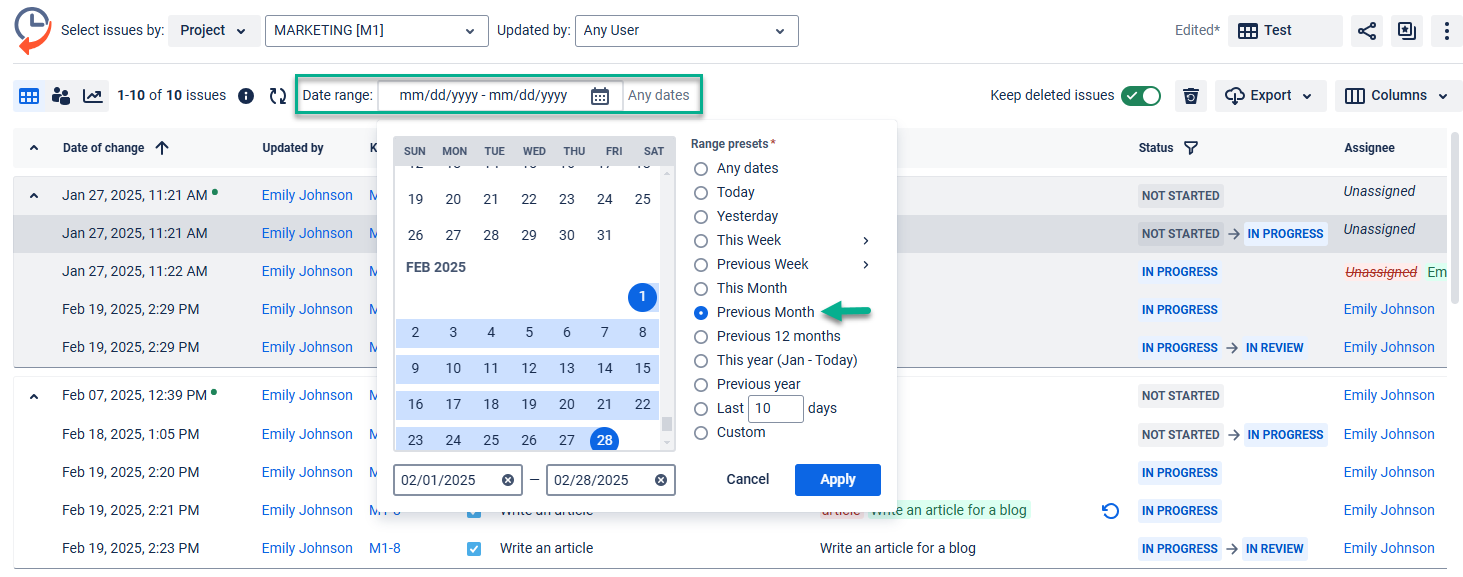Click the Last days number field
The width and height of the screenshot is (1463, 577).
point(775,409)
